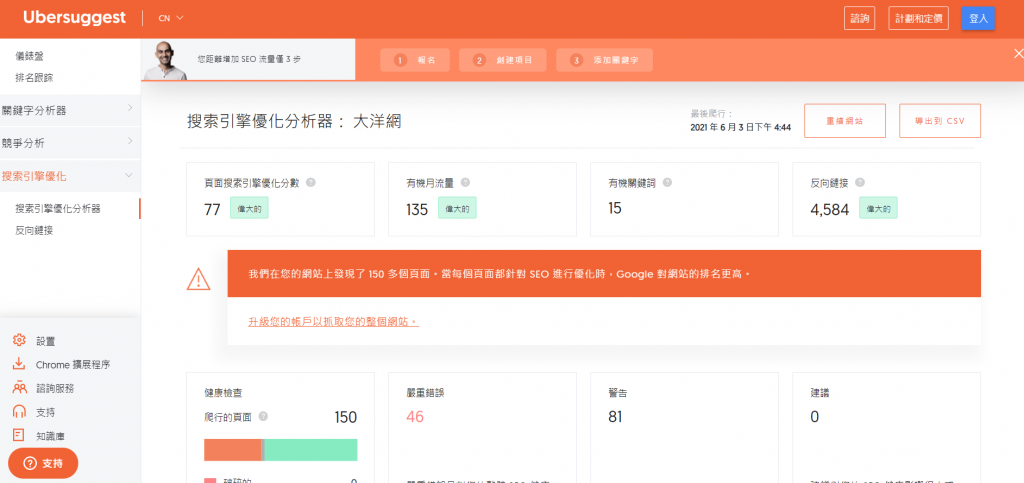Screen dimensions: 1024x483
Task: Click the 設置 gear icon
Action: tap(19, 340)
